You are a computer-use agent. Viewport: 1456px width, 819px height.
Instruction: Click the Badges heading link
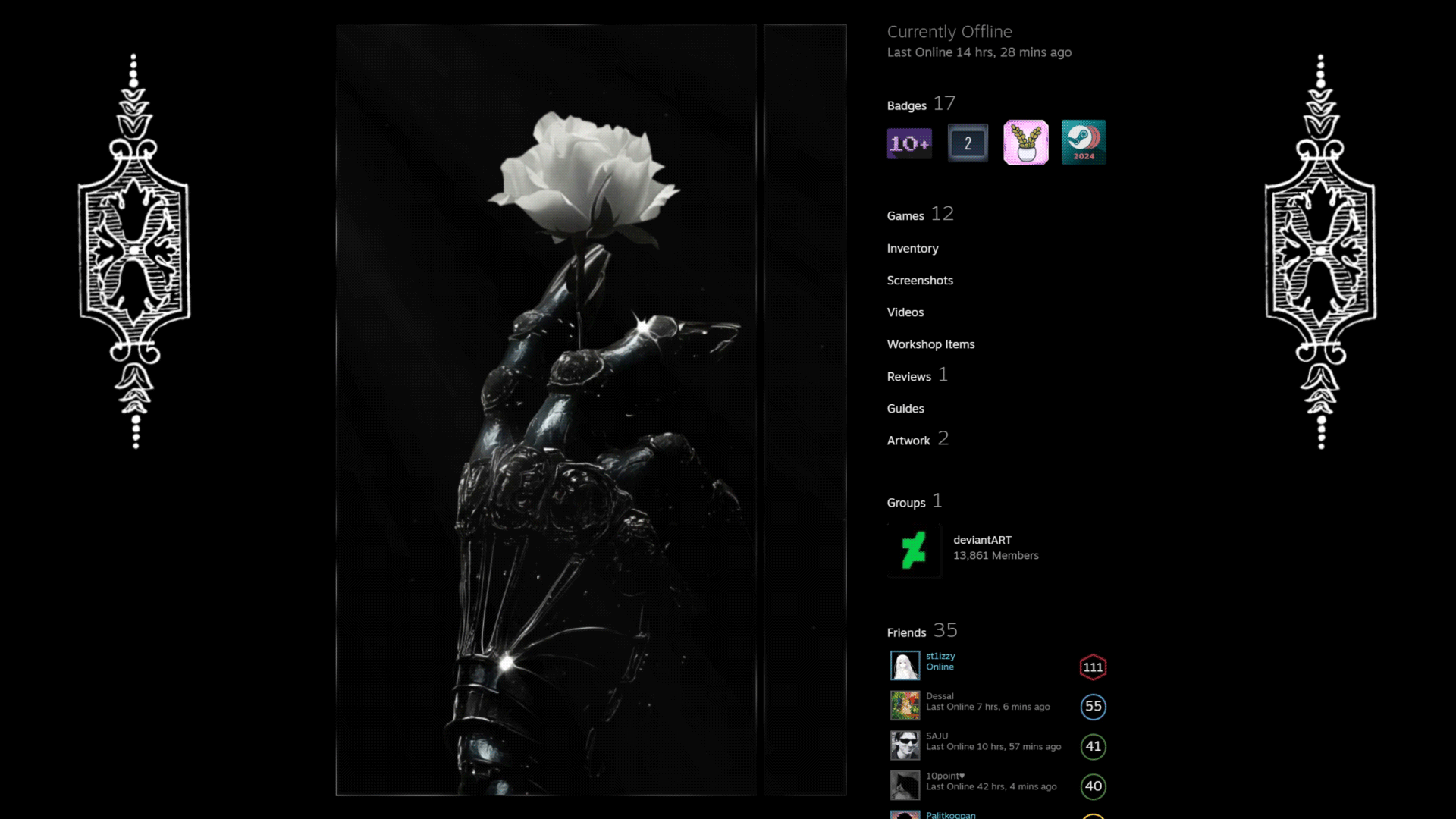906,105
